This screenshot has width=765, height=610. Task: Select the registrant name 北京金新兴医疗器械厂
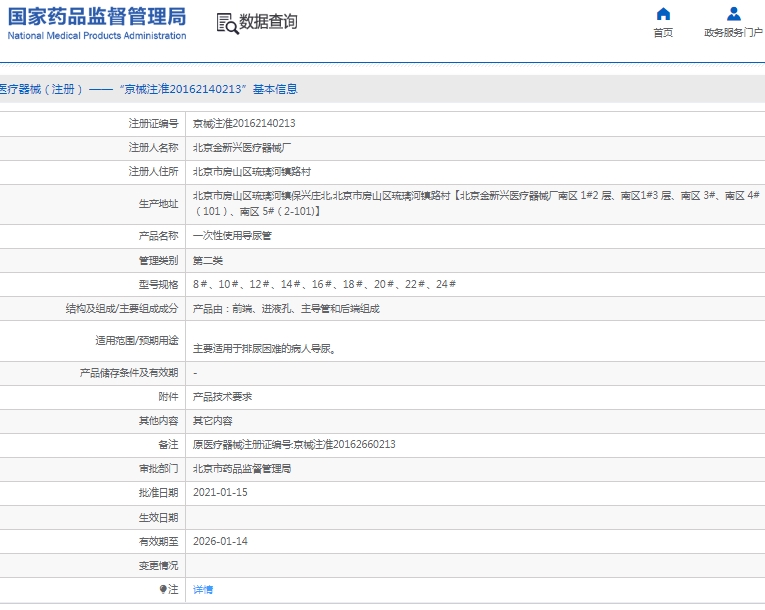pyautogui.click(x=242, y=147)
